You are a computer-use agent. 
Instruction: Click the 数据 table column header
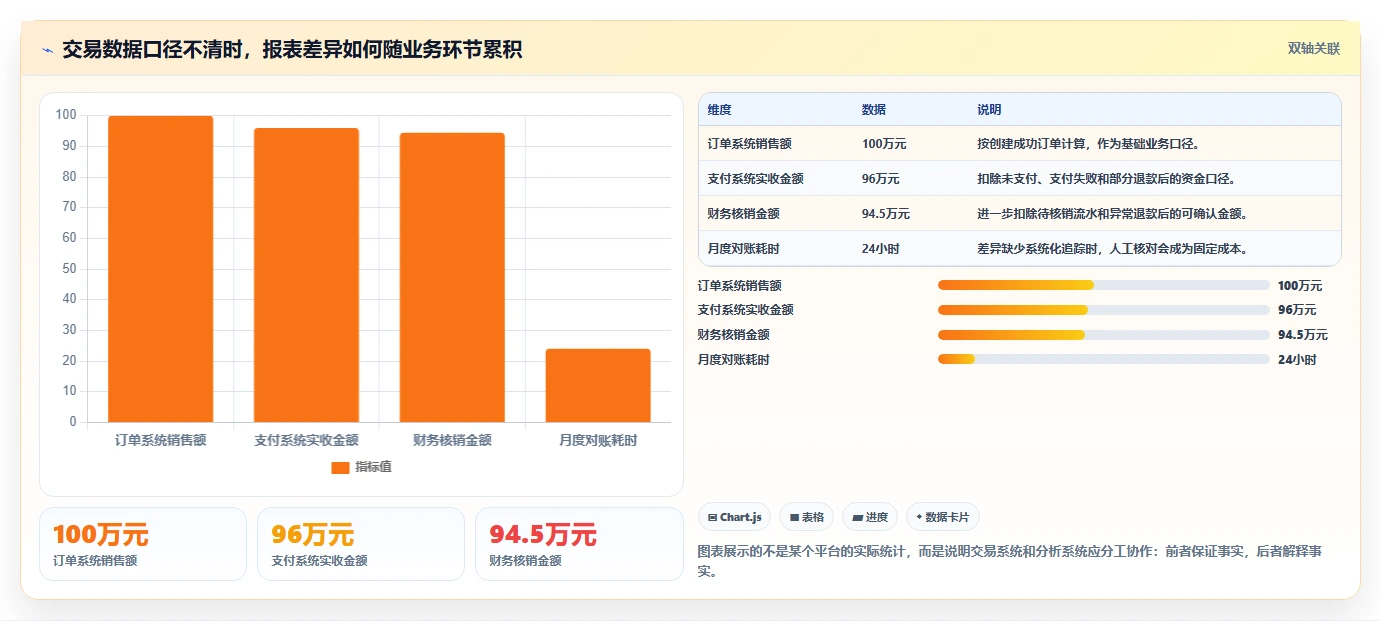pyautogui.click(x=873, y=110)
